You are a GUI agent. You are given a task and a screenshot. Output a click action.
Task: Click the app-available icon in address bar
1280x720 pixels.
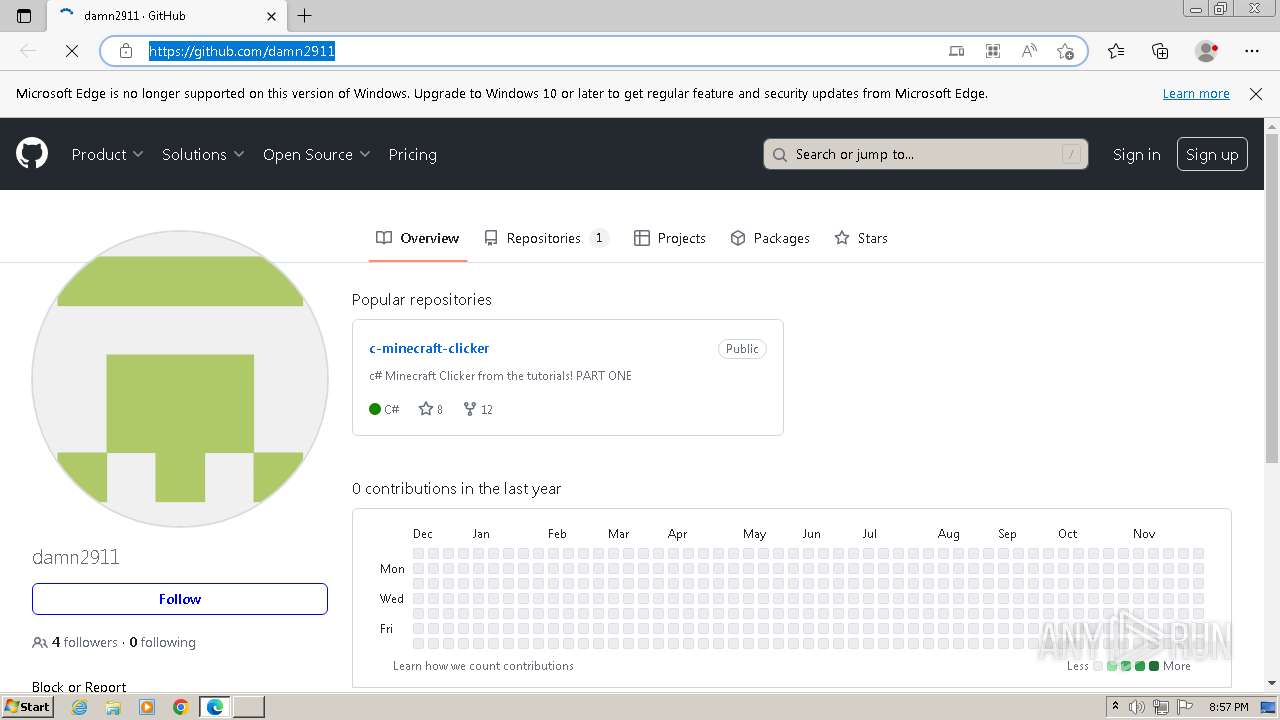coord(957,51)
